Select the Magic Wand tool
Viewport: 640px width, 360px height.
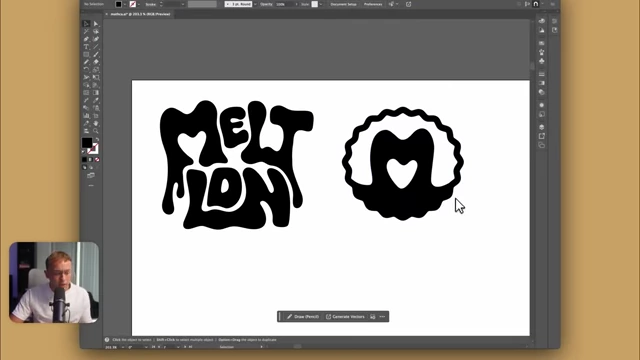click(x=86, y=31)
